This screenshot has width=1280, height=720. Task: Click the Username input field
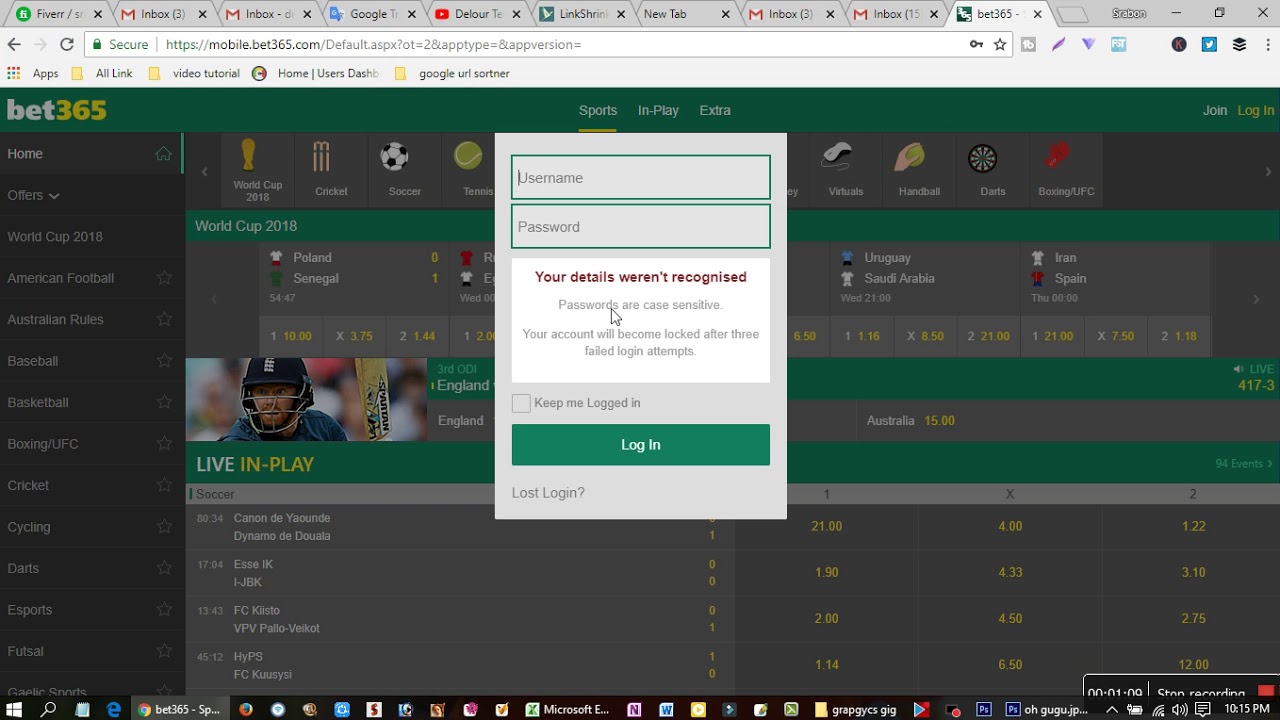click(641, 178)
